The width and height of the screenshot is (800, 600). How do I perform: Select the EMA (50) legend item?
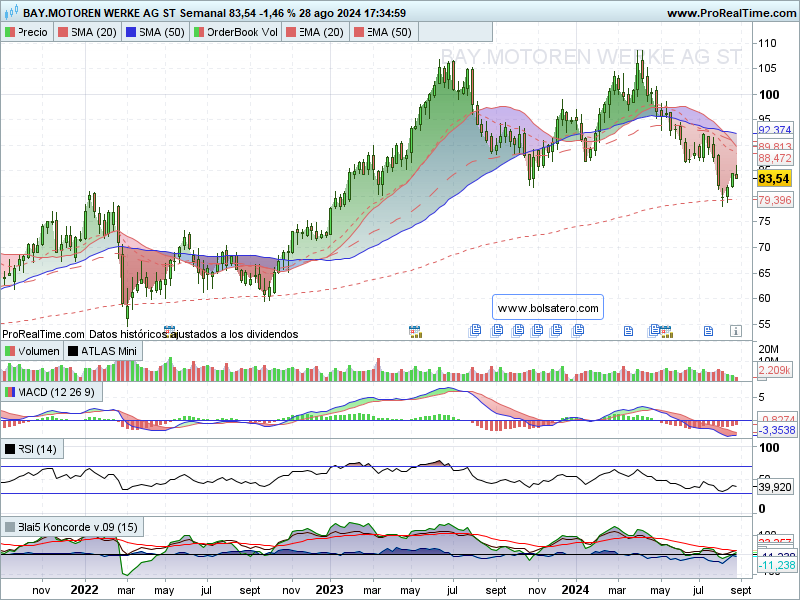point(383,32)
